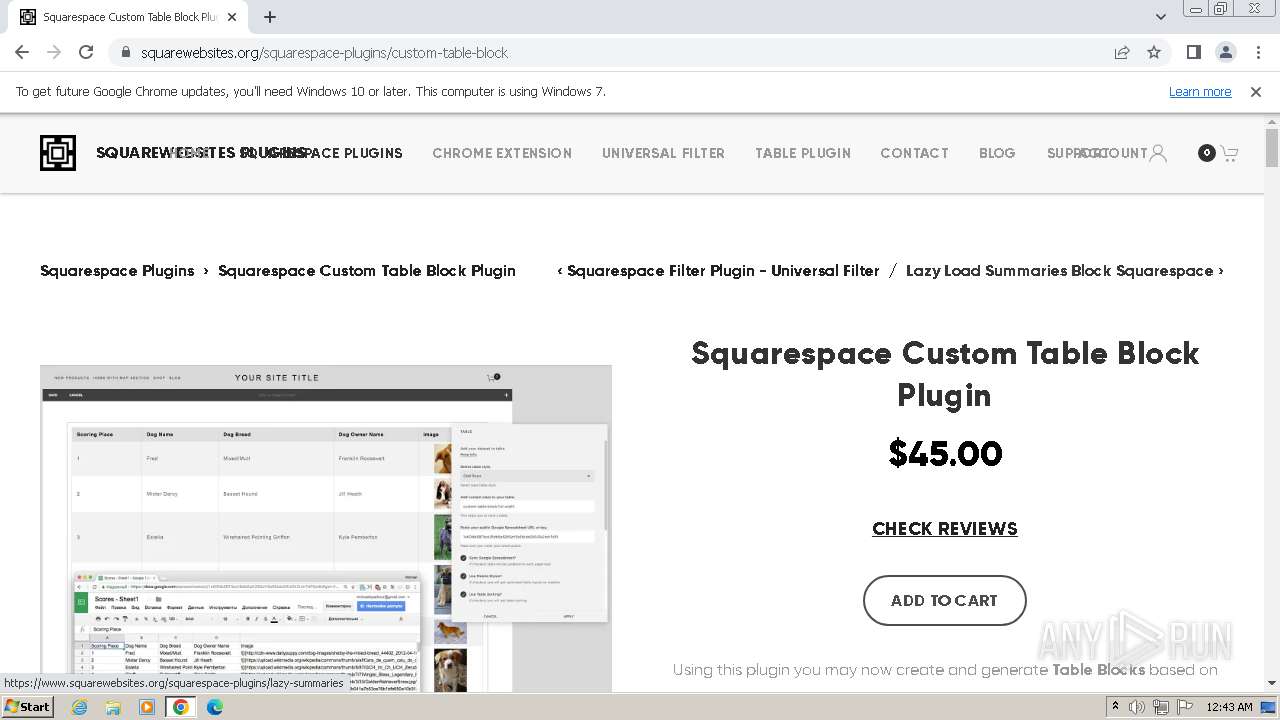Open the Squarespace Custom Table Block Plugin breadcrumb
Image resolution: width=1280 pixels, height=720 pixels.
[x=367, y=271]
